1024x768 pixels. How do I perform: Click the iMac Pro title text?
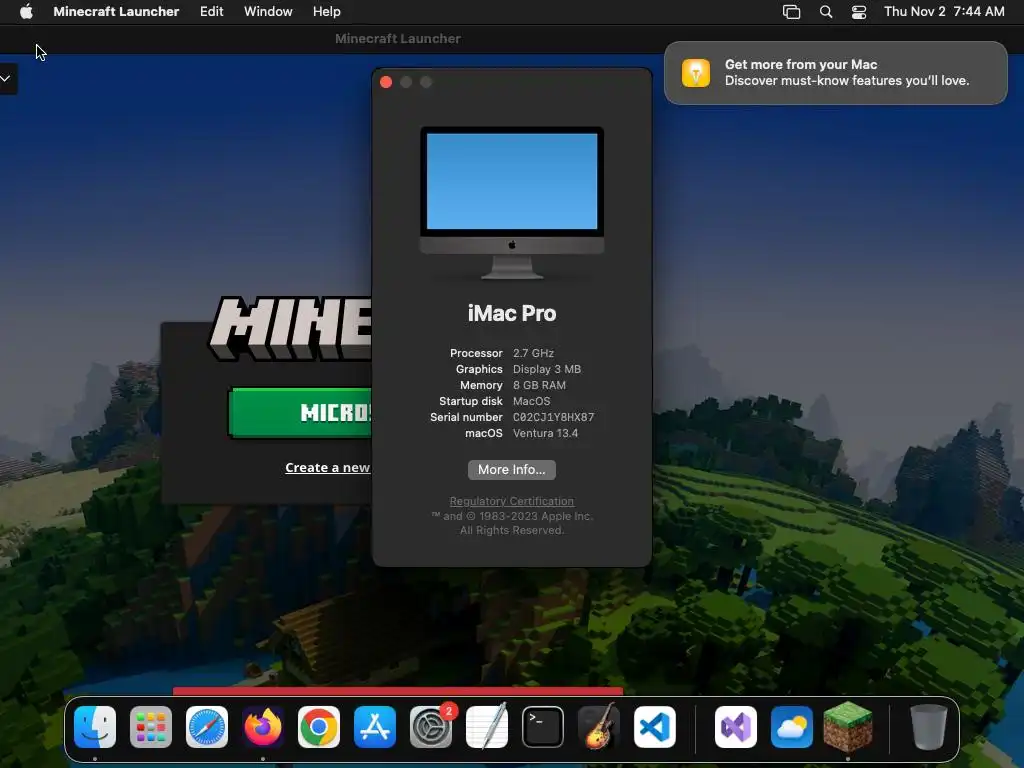click(x=512, y=313)
